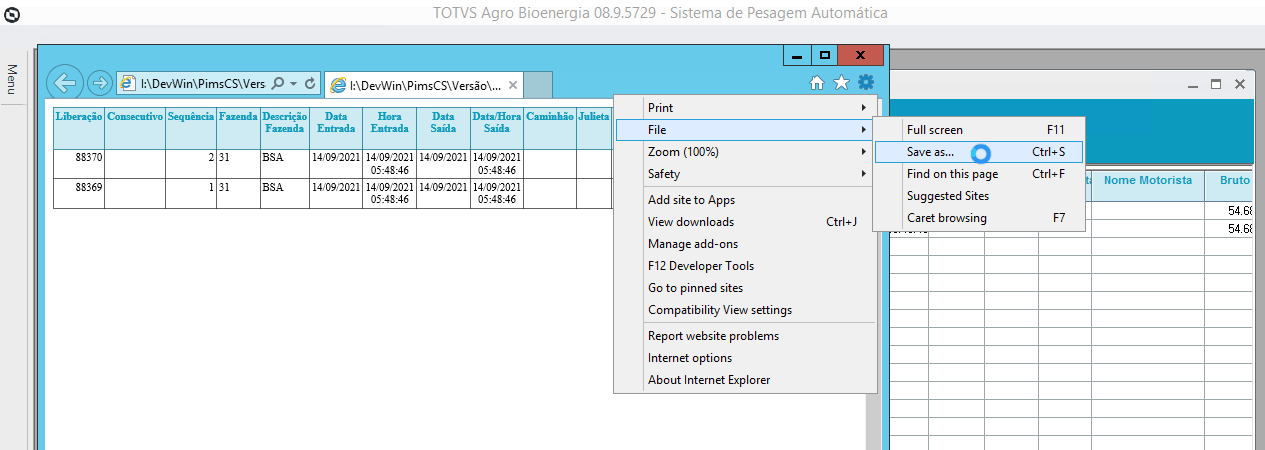
Task: Open Compatibility View settings
Action: pyautogui.click(x=745, y=310)
